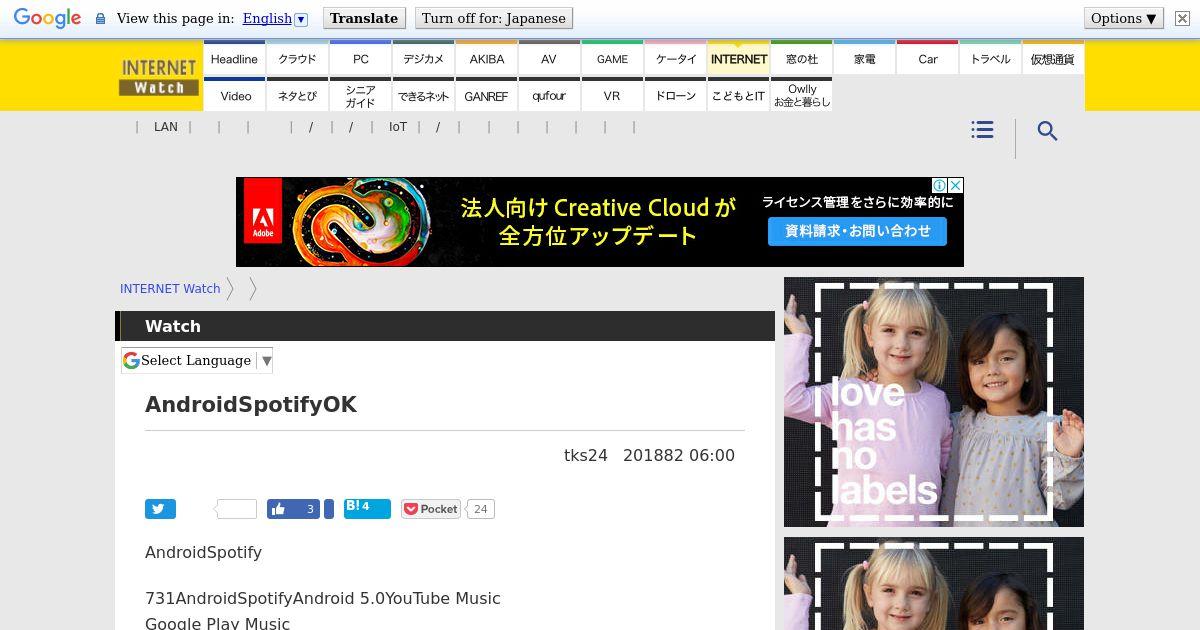Viewport: 1200px width, 630px height.
Task: Save the article to Pocket
Action: pyautogui.click(x=431, y=509)
